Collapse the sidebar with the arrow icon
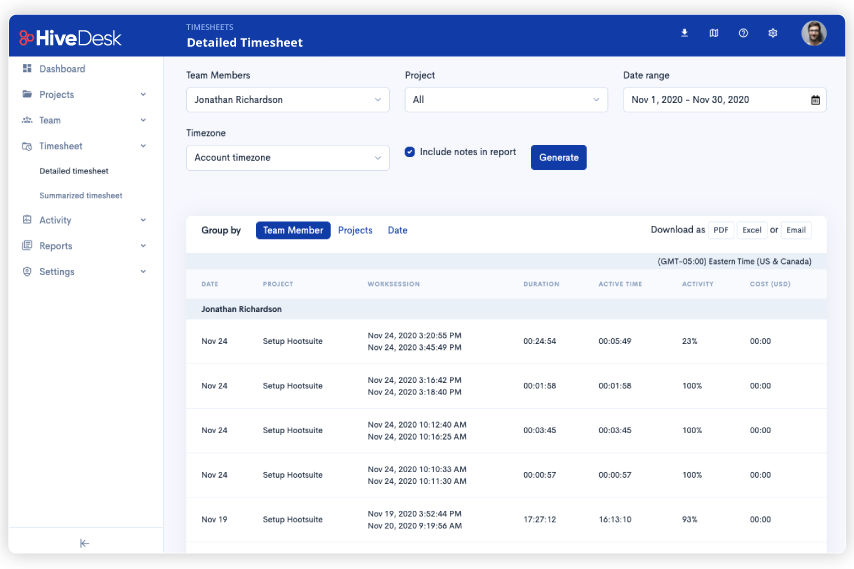854x569 pixels. click(x=84, y=543)
